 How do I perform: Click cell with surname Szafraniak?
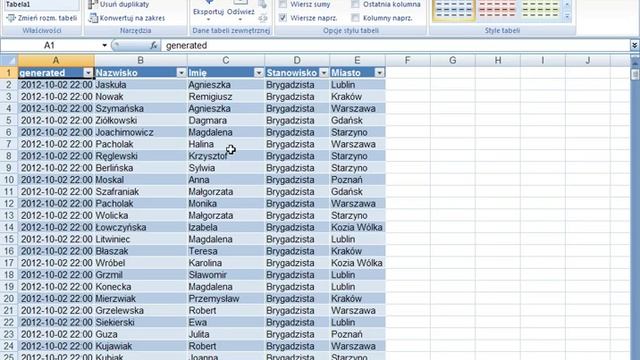click(141, 191)
